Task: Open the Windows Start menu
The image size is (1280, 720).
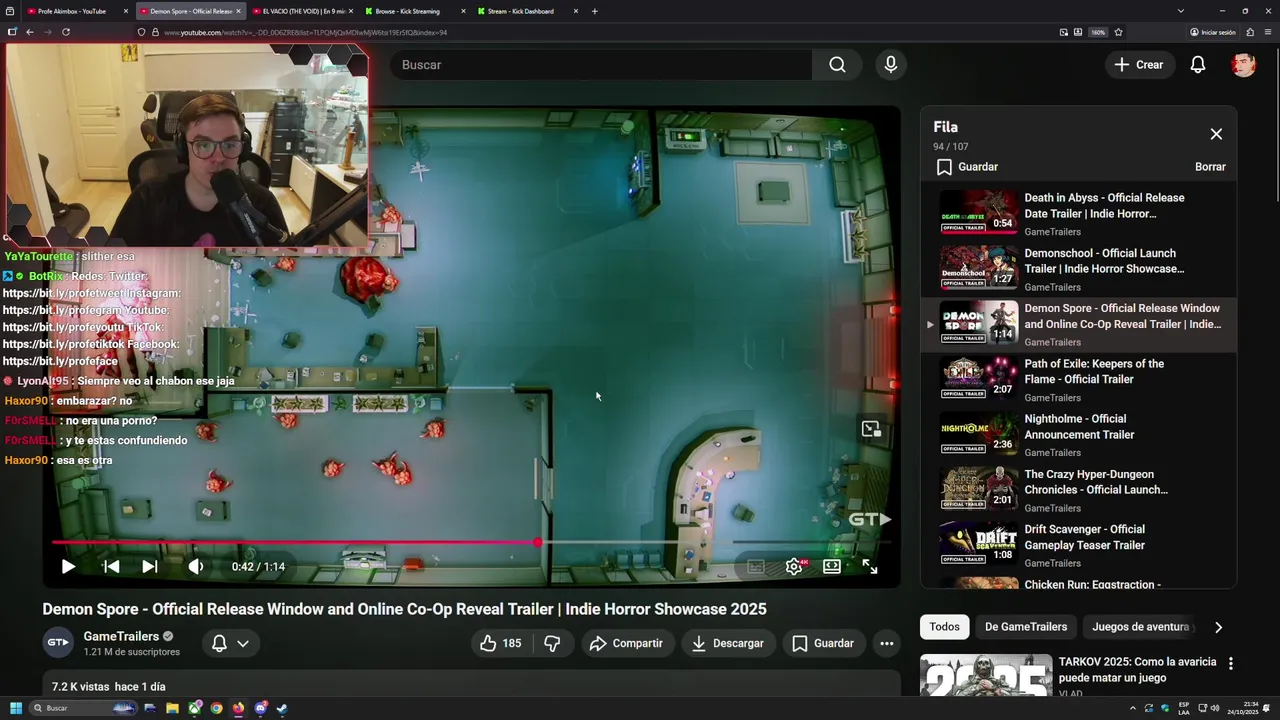Action: coord(16,708)
